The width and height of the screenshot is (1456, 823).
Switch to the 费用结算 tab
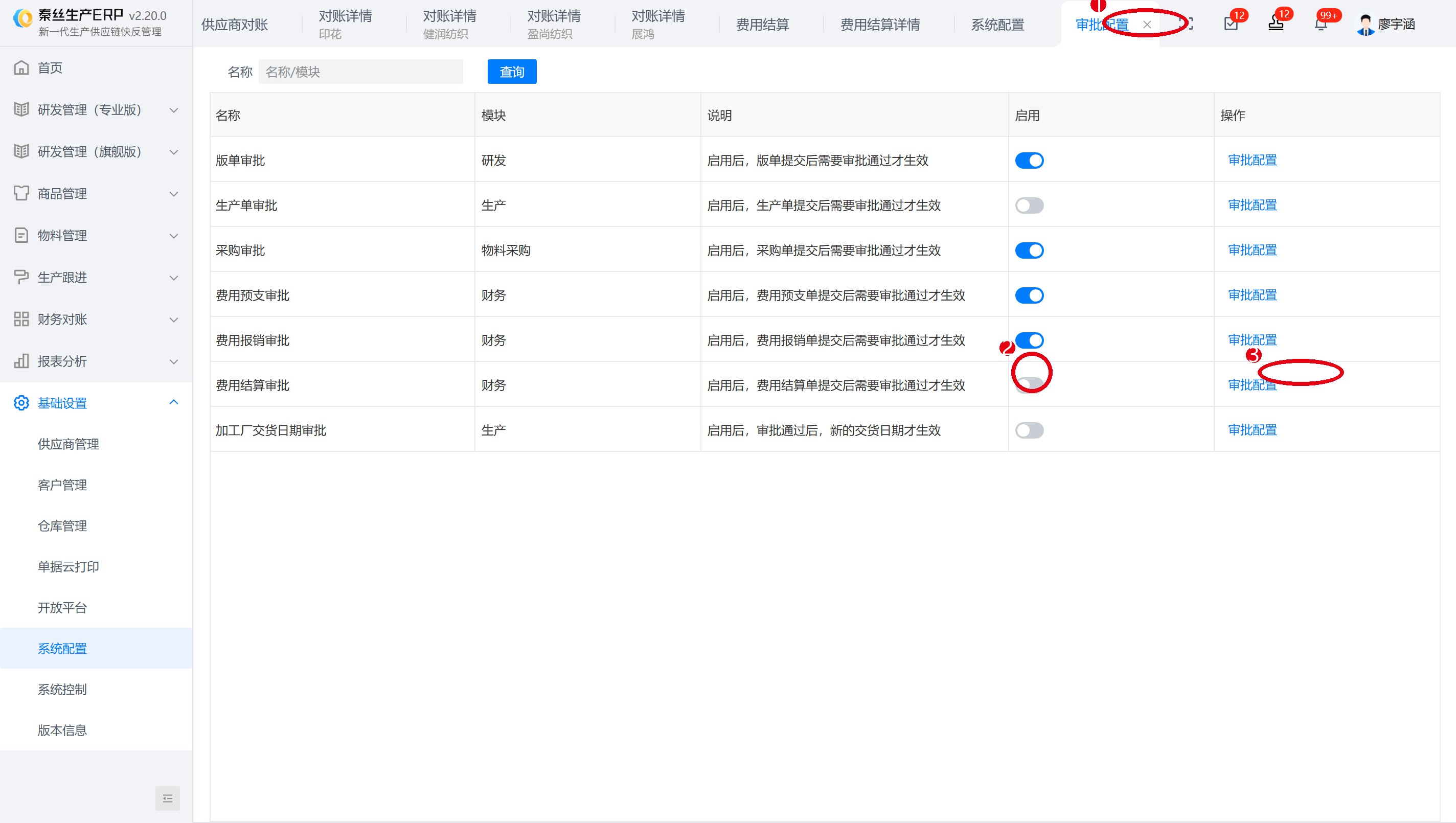(x=762, y=25)
